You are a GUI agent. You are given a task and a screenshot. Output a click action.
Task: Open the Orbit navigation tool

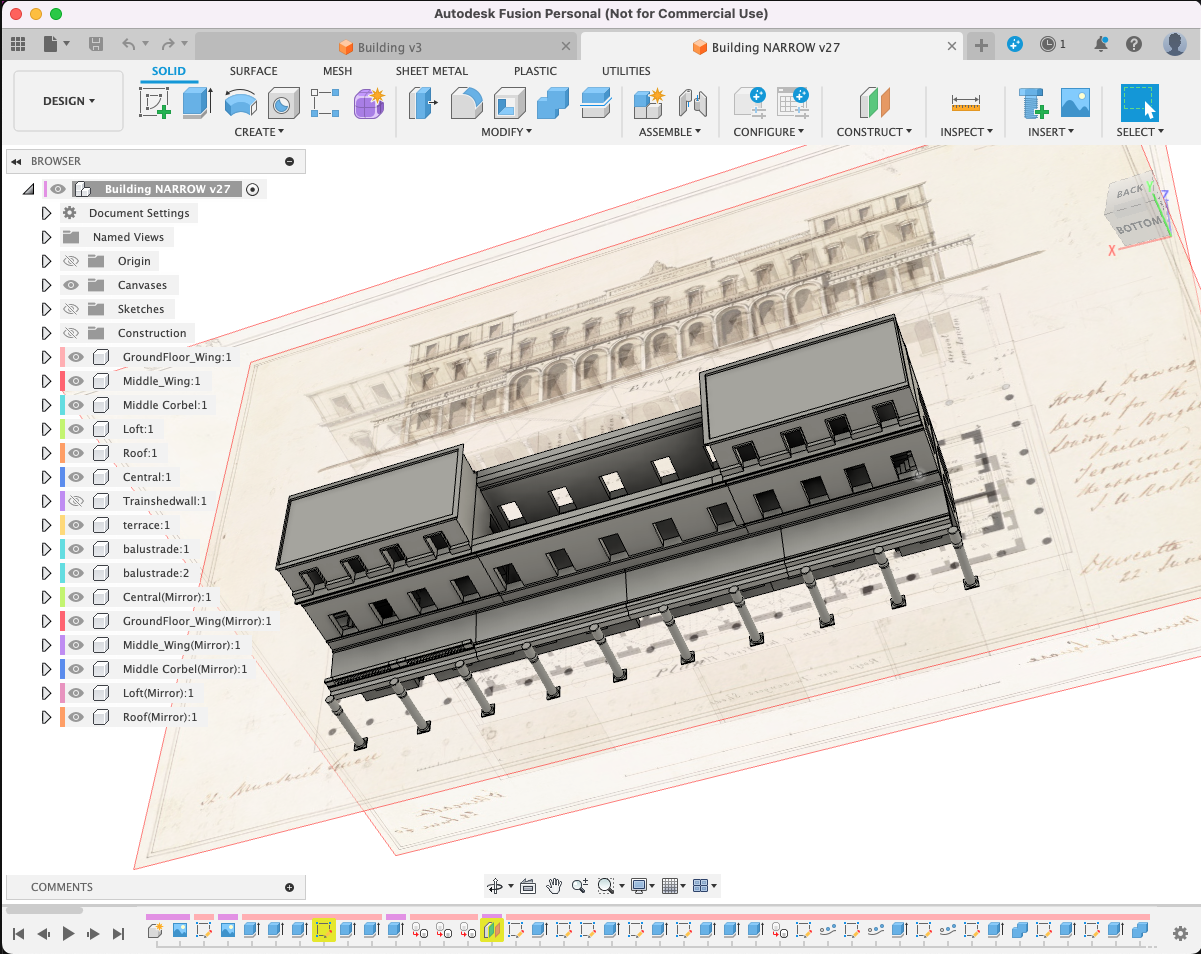pos(494,886)
